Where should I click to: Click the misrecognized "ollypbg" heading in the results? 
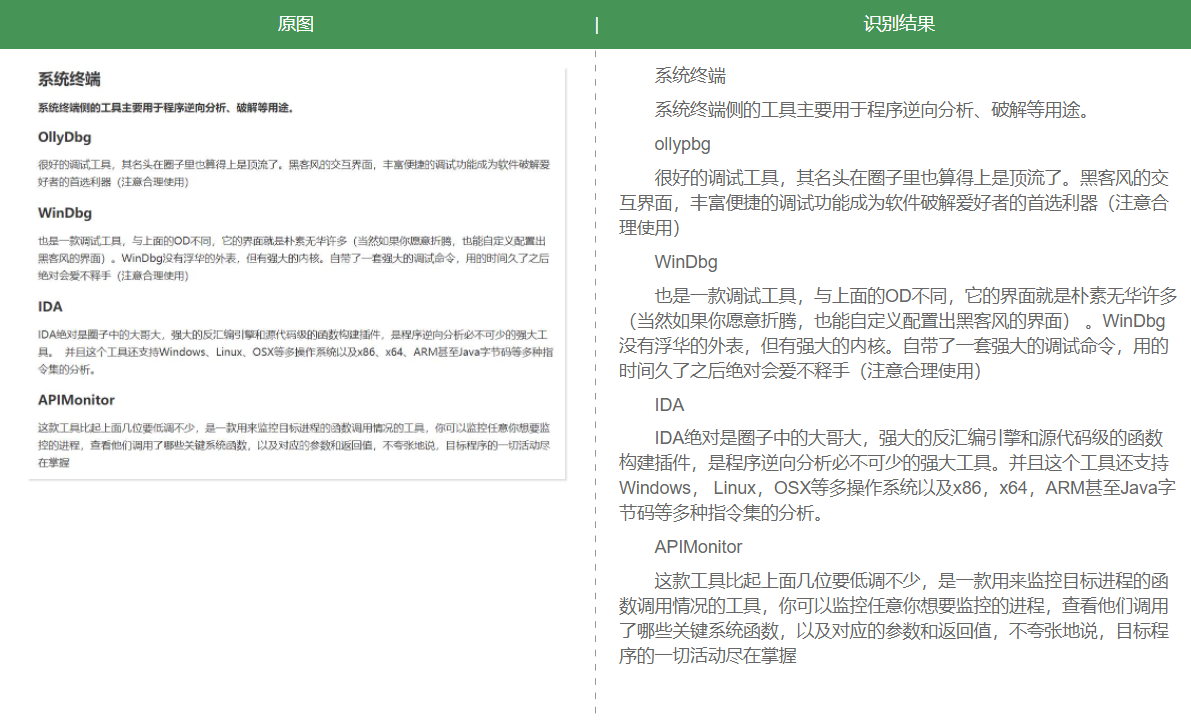682,144
